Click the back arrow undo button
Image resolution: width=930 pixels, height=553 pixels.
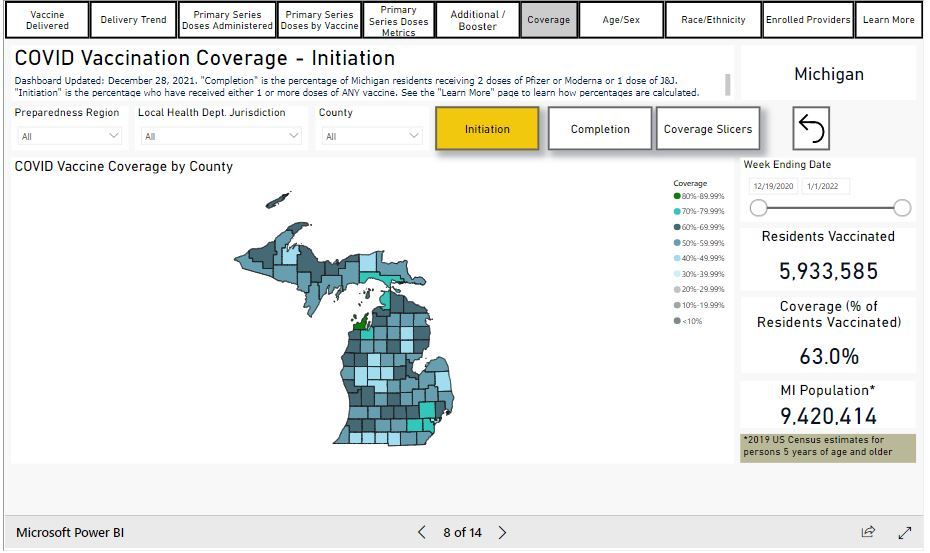click(811, 129)
